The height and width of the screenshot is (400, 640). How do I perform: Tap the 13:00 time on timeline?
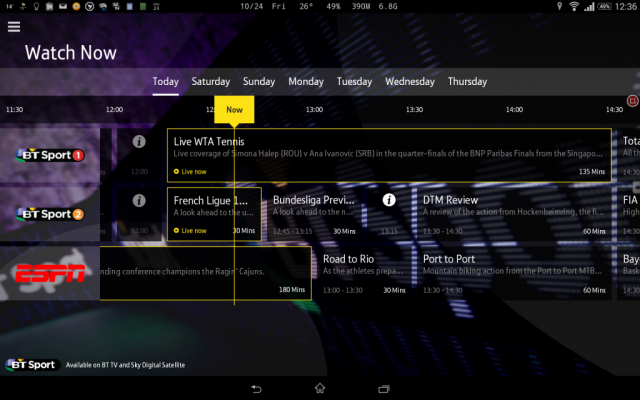(314, 109)
